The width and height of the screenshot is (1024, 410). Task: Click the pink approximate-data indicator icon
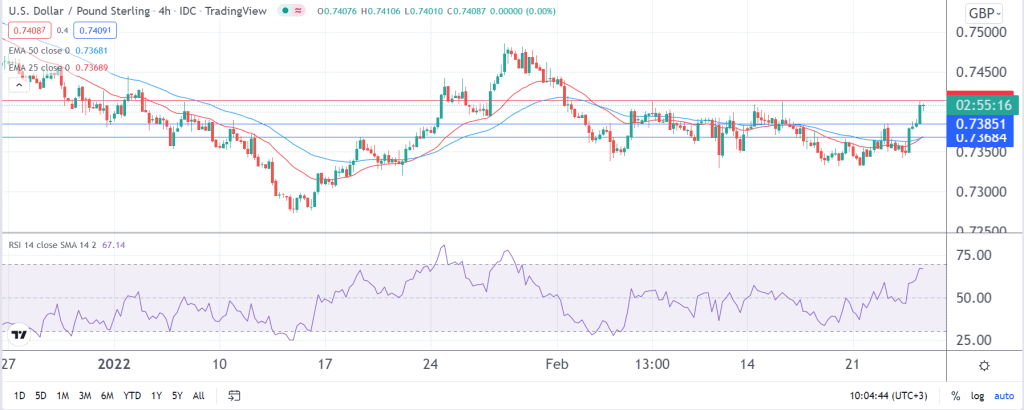click(300, 11)
